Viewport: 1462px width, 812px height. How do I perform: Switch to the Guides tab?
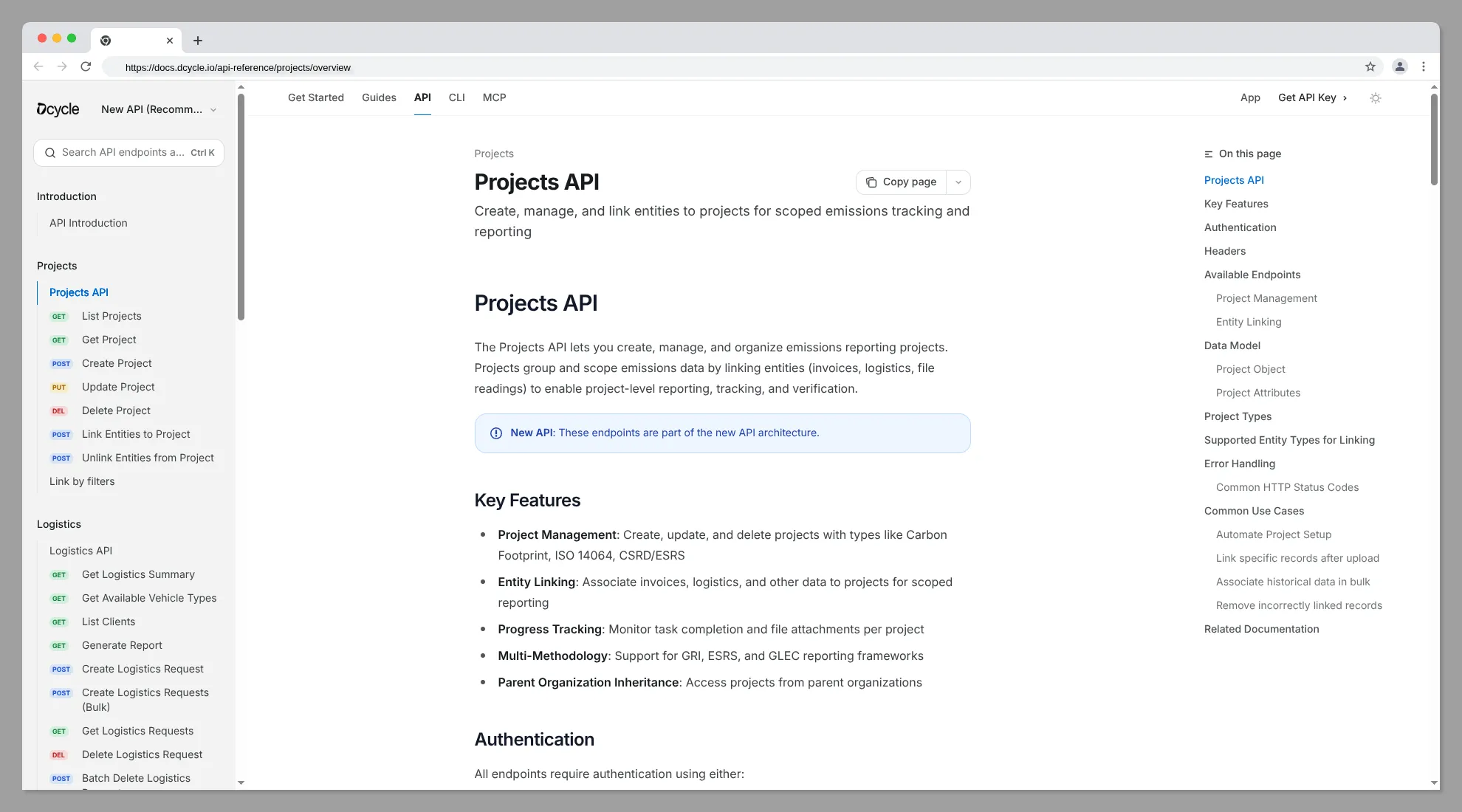tap(379, 97)
